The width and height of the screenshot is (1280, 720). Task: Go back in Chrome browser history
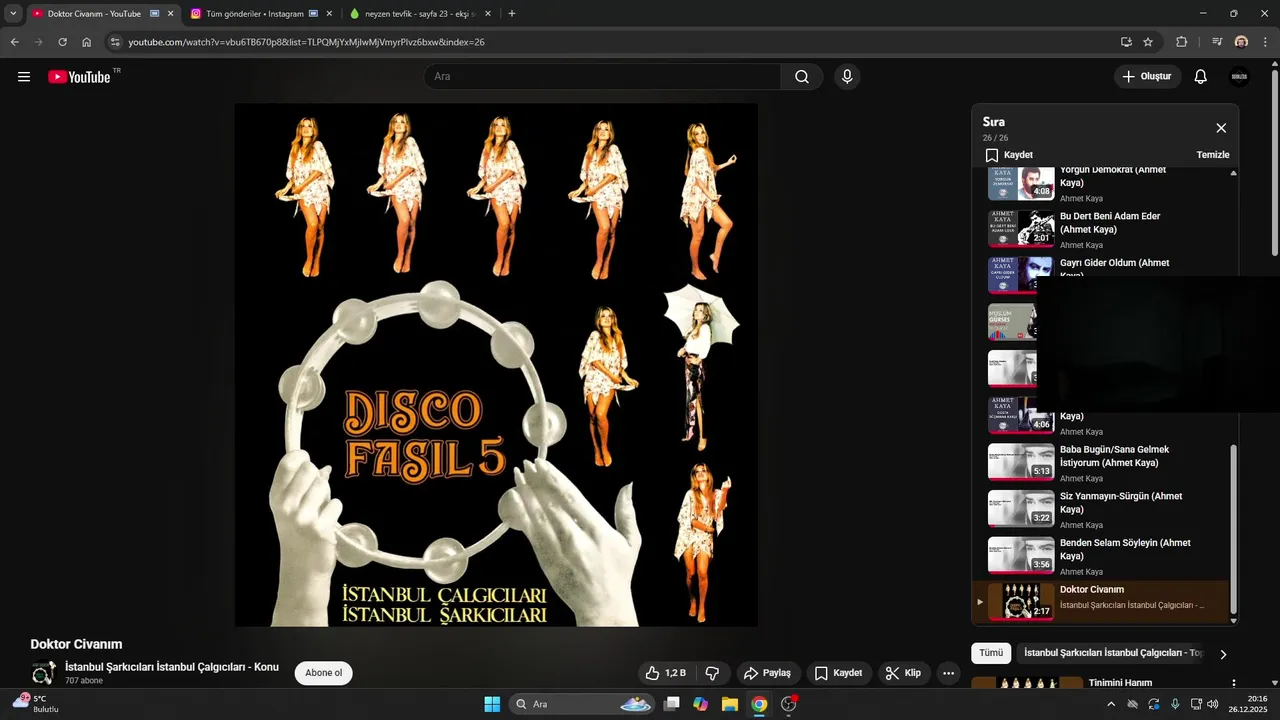point(14,42)
